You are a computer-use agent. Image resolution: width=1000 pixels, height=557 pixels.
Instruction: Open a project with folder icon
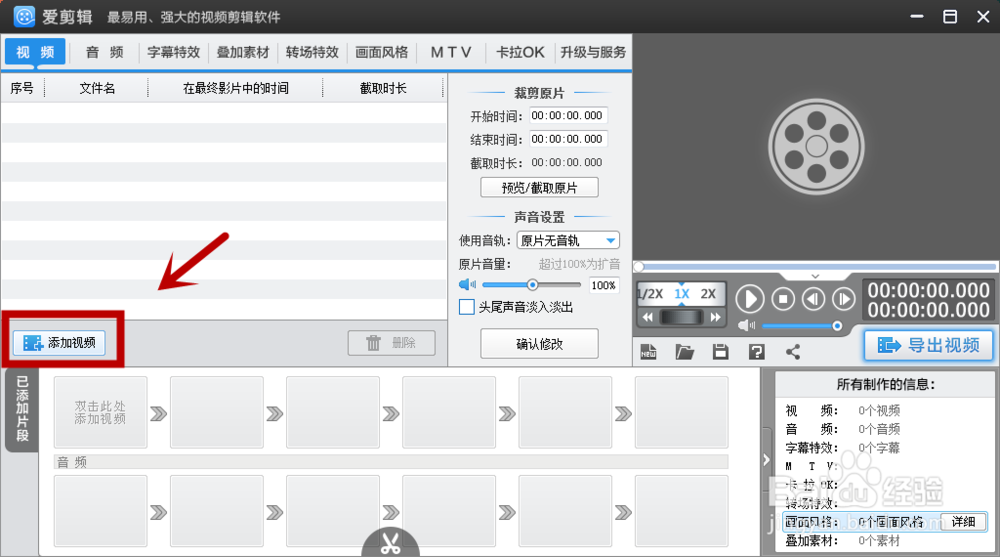(684, 352)
